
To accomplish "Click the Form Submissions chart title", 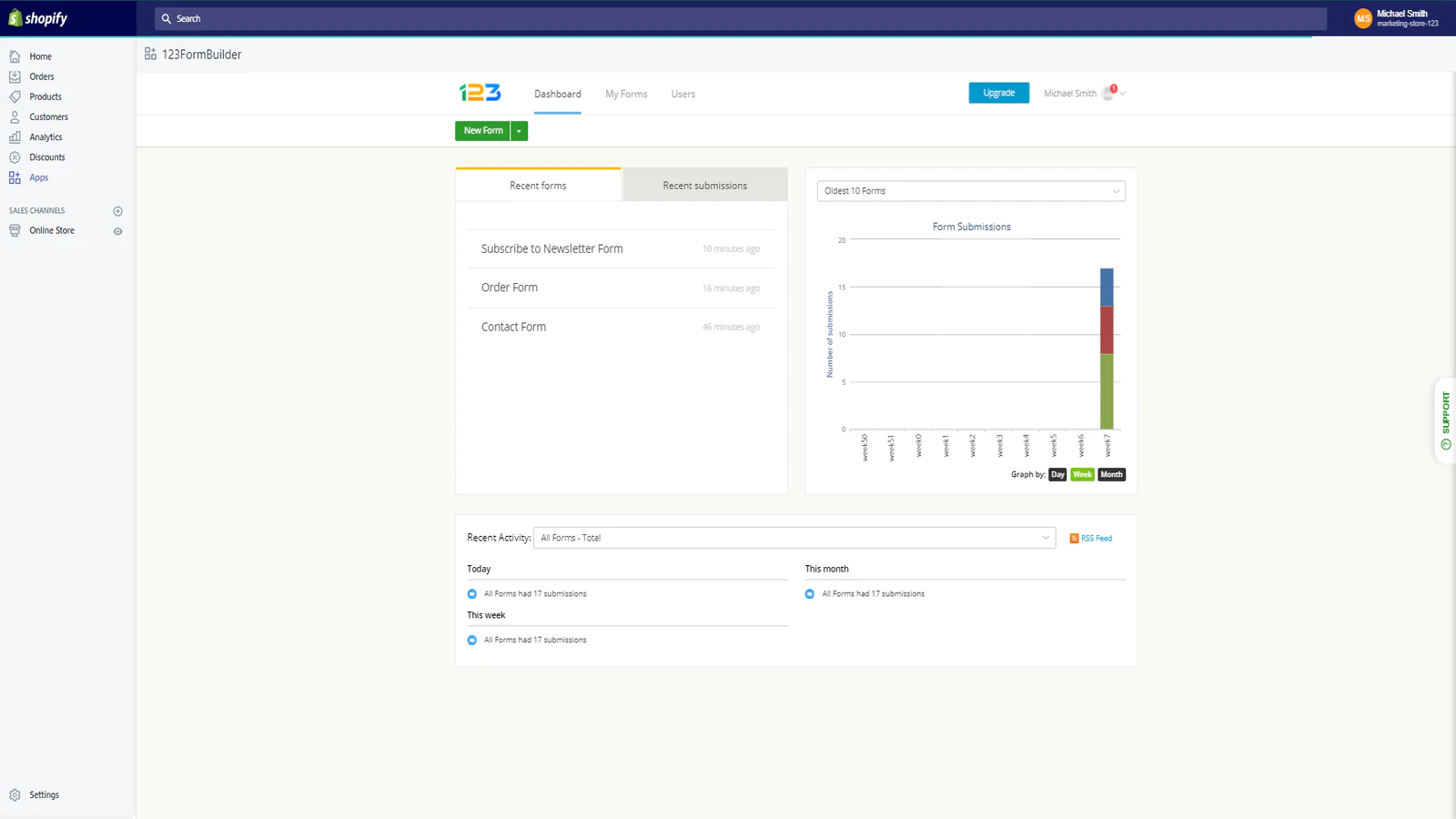I will (971, 227).
